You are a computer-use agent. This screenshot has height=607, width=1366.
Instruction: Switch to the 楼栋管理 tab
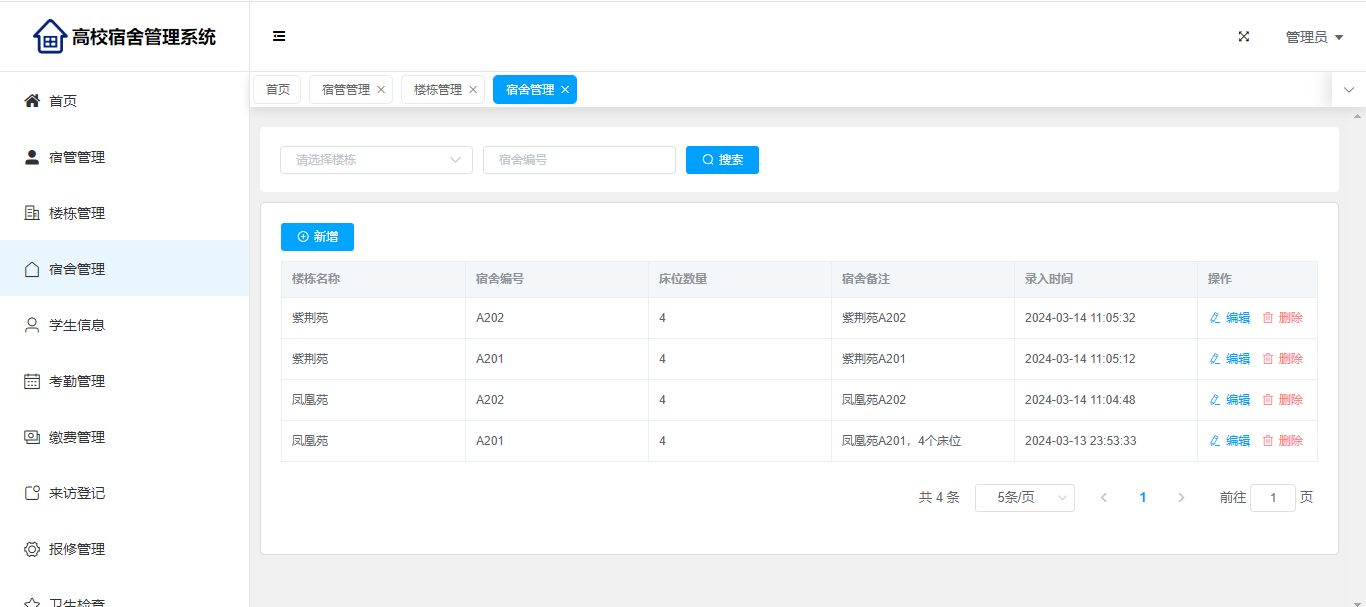pos(437,90)
